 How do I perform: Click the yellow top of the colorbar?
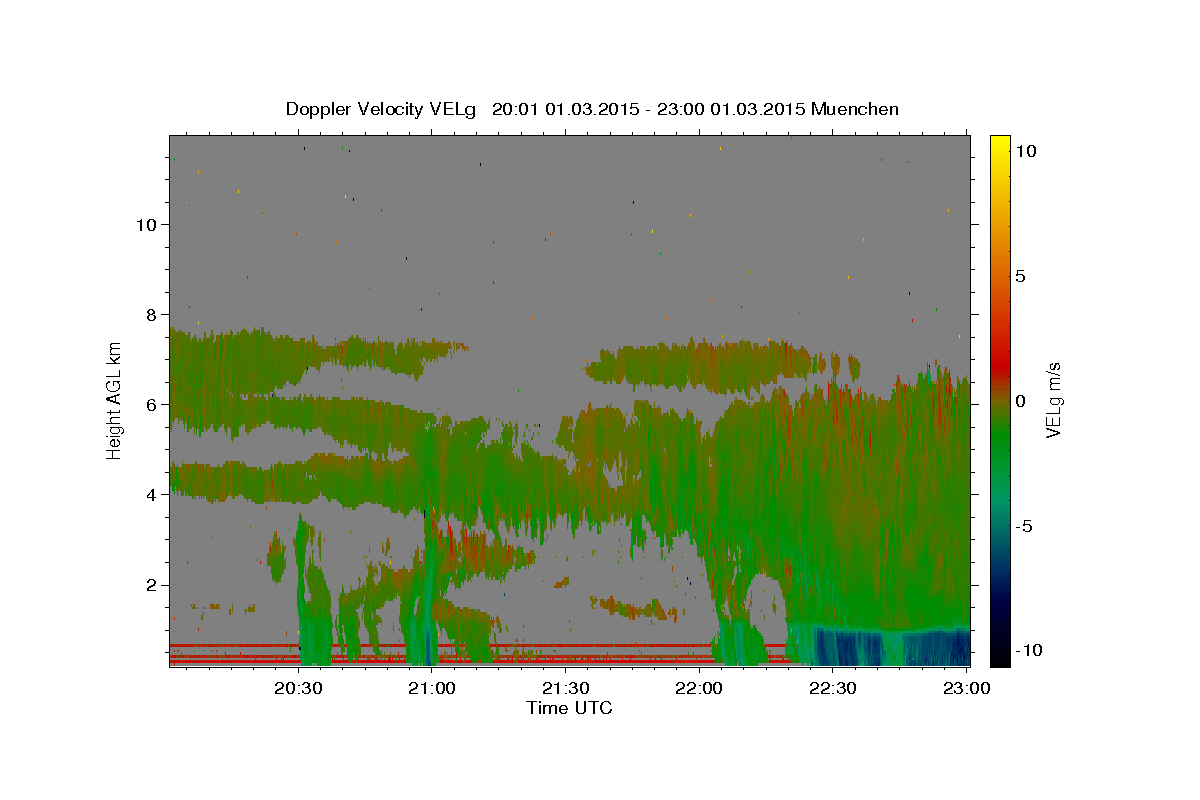pos(999,145)
